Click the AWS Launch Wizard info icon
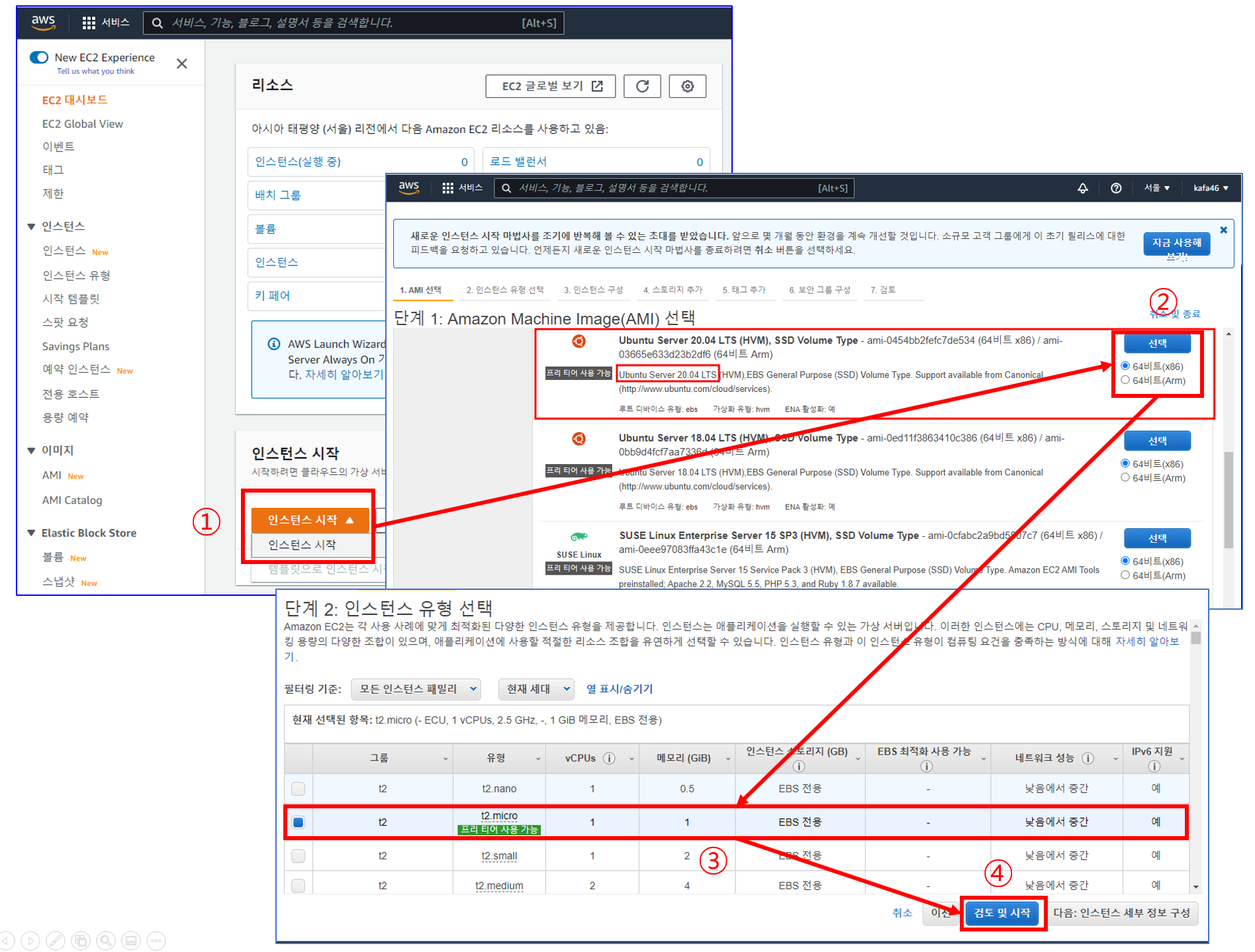This screenshot has height=952, width=1255. coord(273,344)
